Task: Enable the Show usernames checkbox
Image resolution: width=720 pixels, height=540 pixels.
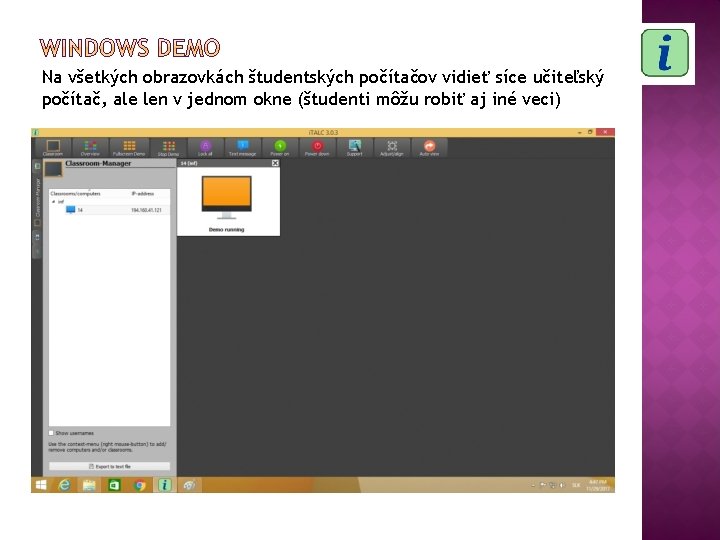Action: (51, 433)
